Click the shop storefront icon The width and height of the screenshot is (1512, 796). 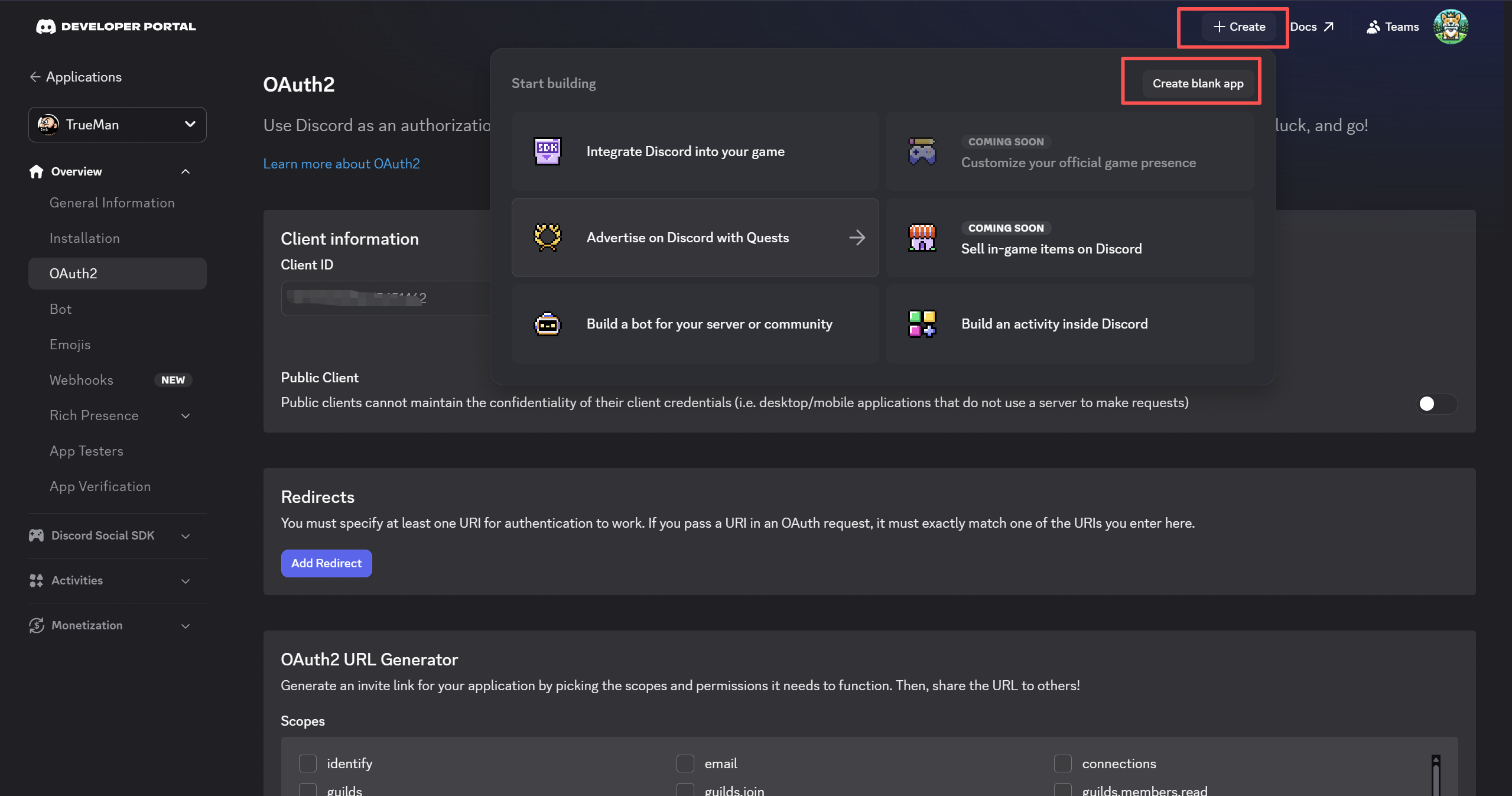coord(922,238)
